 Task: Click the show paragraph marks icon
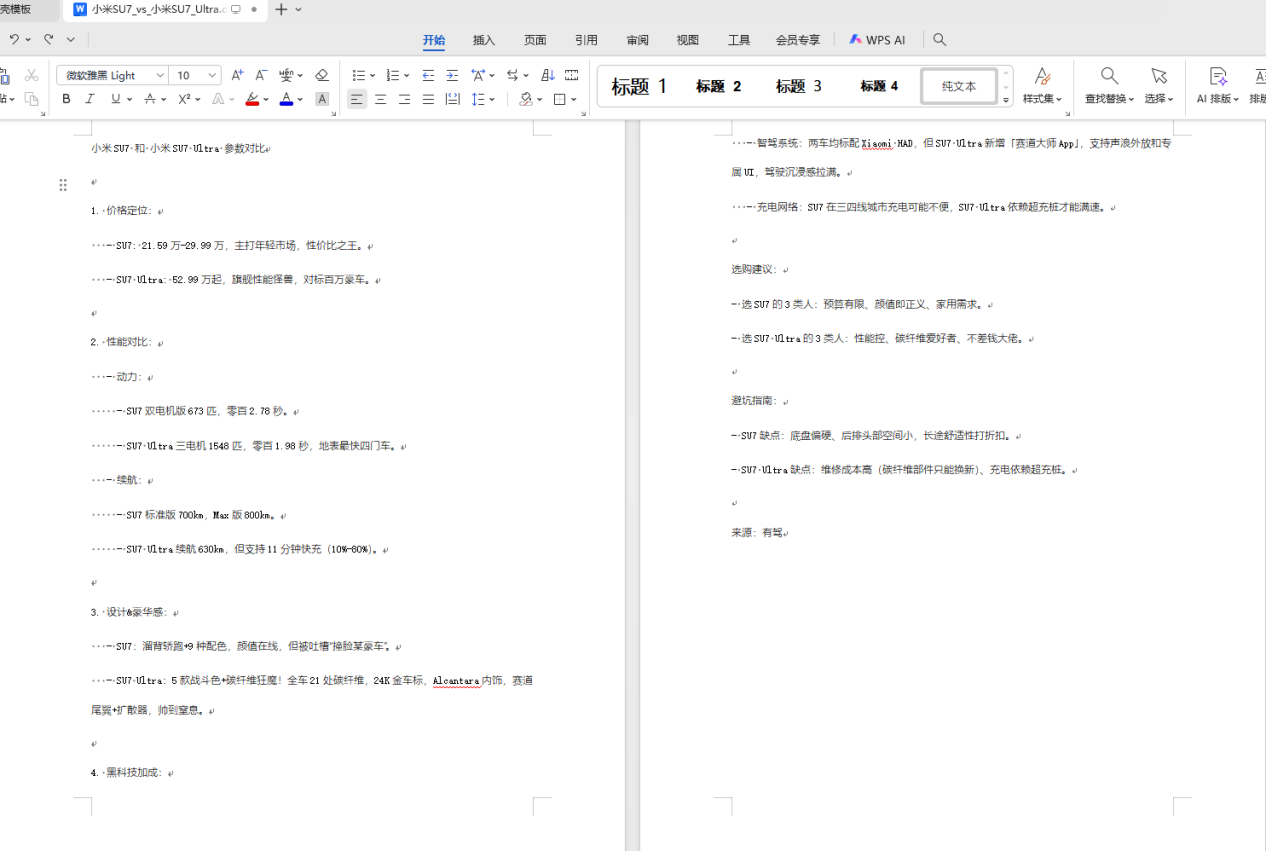point(571,75)
